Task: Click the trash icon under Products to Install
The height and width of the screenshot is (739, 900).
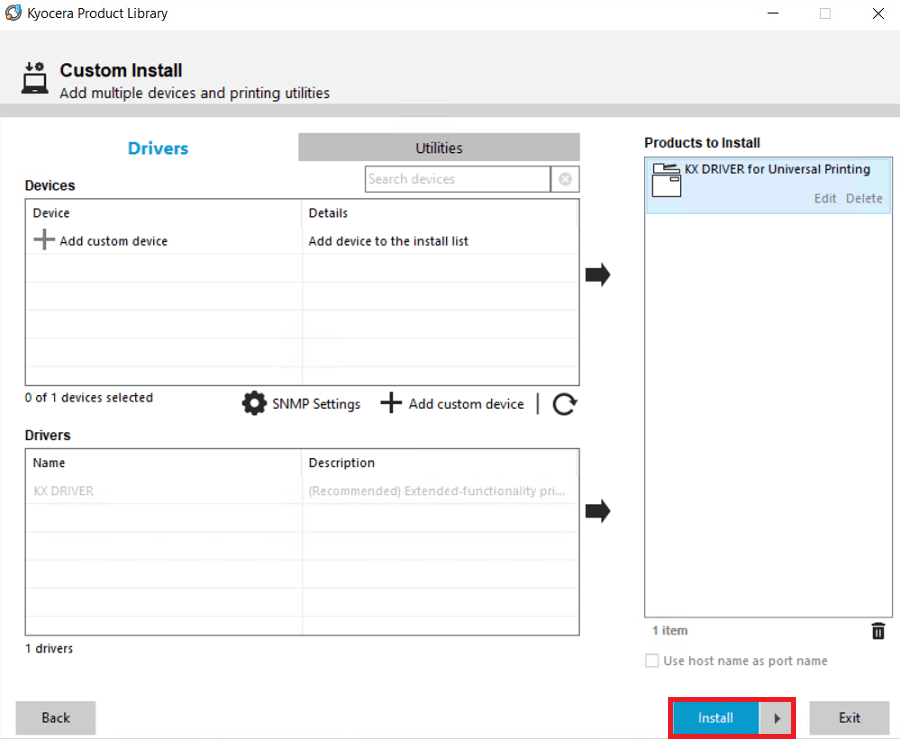Action: [x=878, y=631]
